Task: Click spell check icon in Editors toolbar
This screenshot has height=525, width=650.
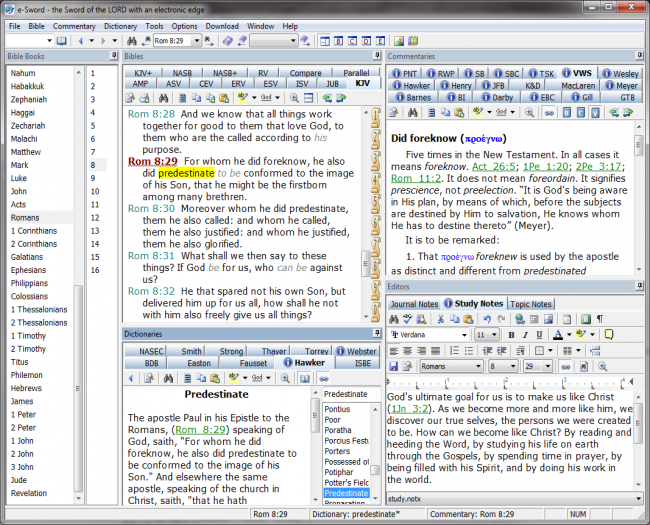Action: 407,319
